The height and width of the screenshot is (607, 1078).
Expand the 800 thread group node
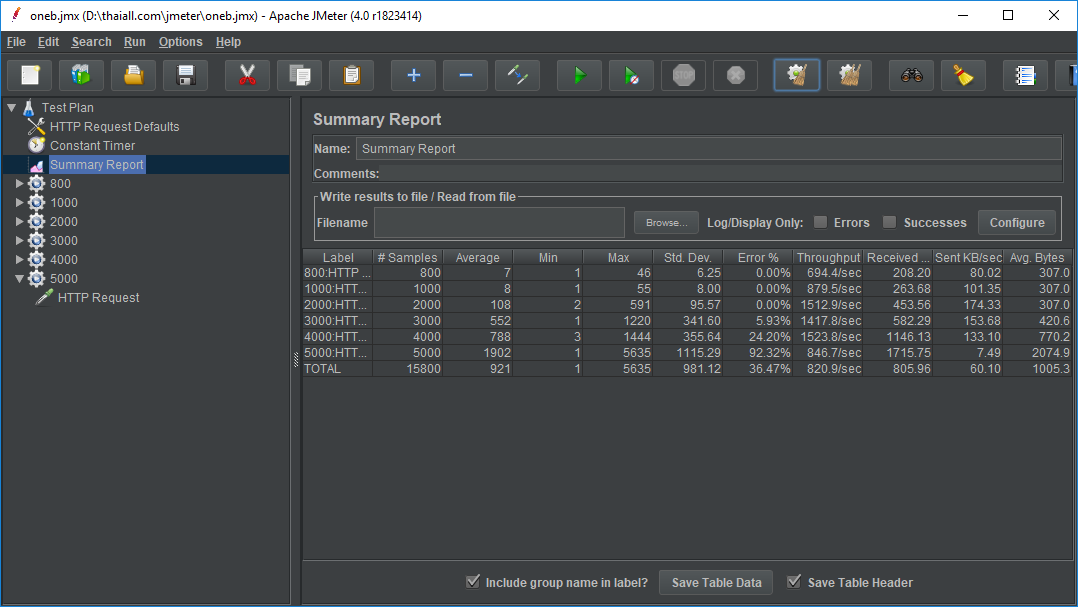pos(20,184)
